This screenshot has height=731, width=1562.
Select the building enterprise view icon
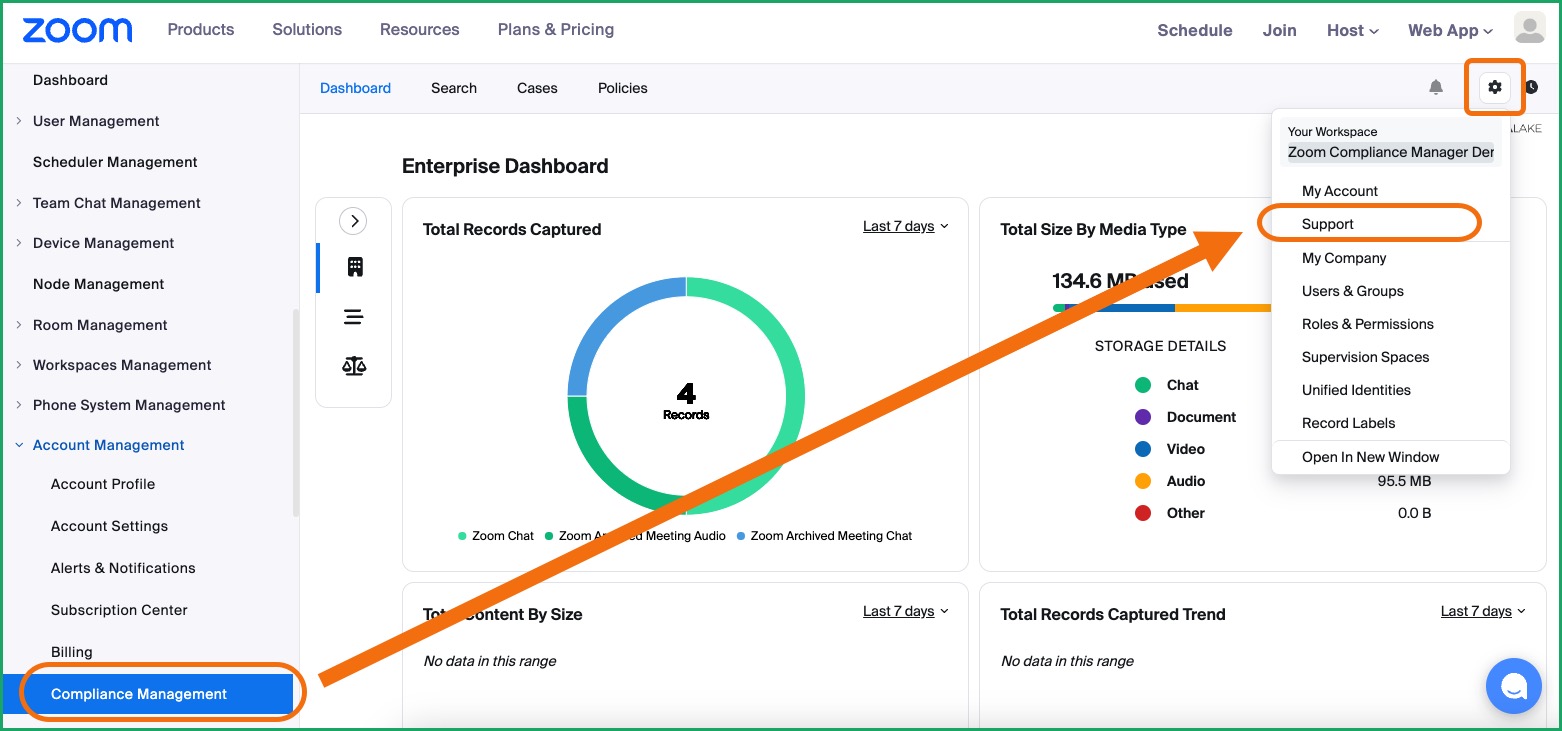[355, 267]
